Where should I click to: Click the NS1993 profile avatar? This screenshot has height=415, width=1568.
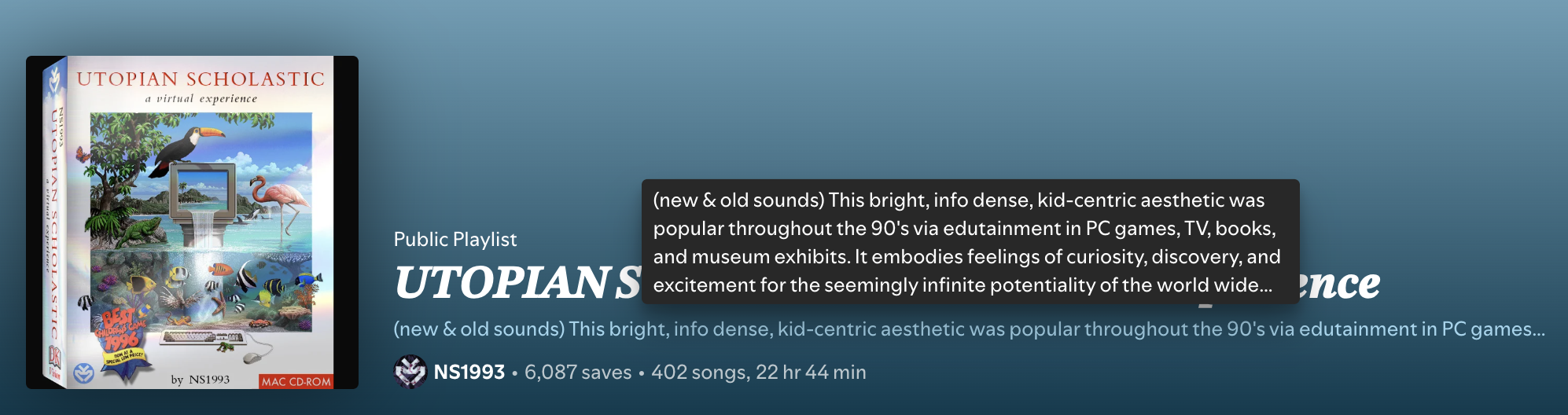(410, 372)
